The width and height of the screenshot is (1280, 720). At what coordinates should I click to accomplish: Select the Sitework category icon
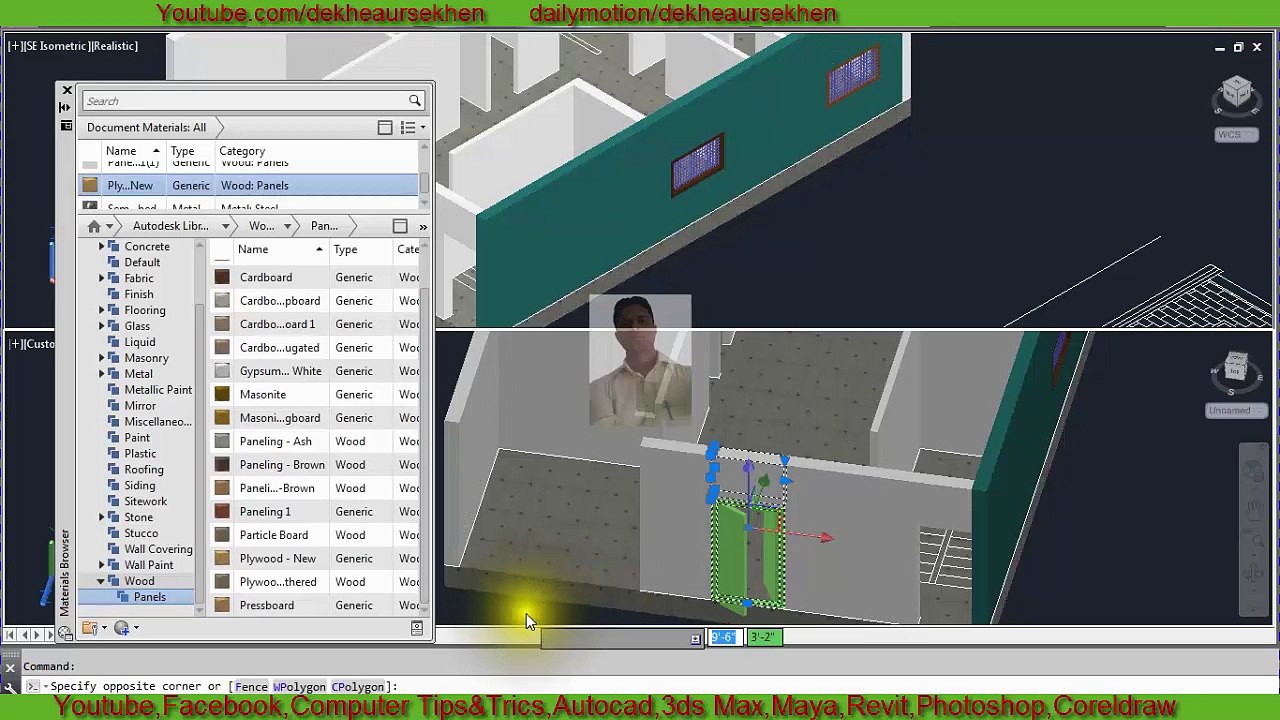pos(114,501)
